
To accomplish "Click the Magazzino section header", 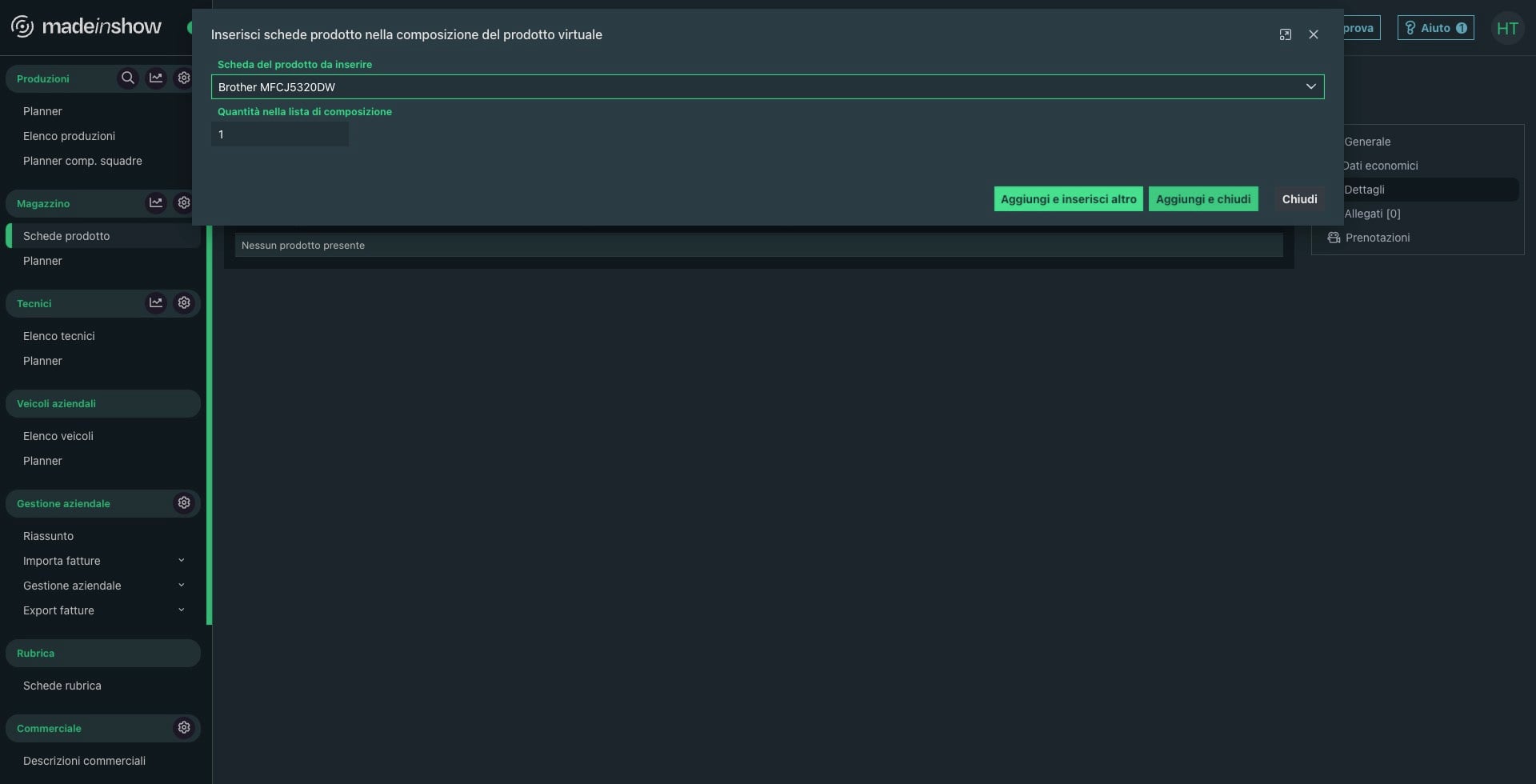I will 43,203.
